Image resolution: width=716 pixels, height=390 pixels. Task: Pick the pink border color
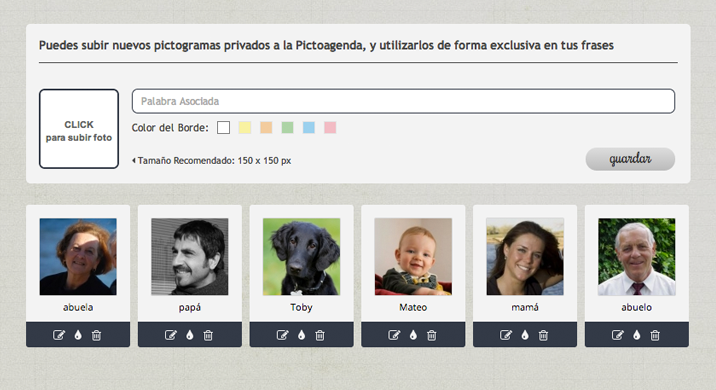tap(330, 127)
